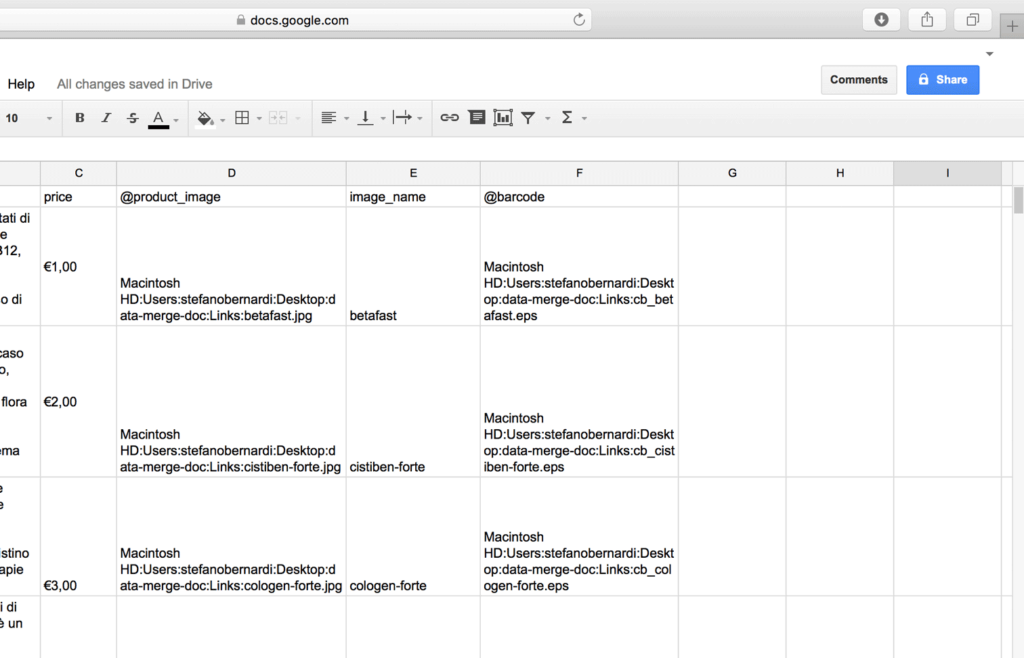This screenshot has width=1024, height=658.
Task: Expand the text wrapping dropdown arrow
Action: pos(419,119)
